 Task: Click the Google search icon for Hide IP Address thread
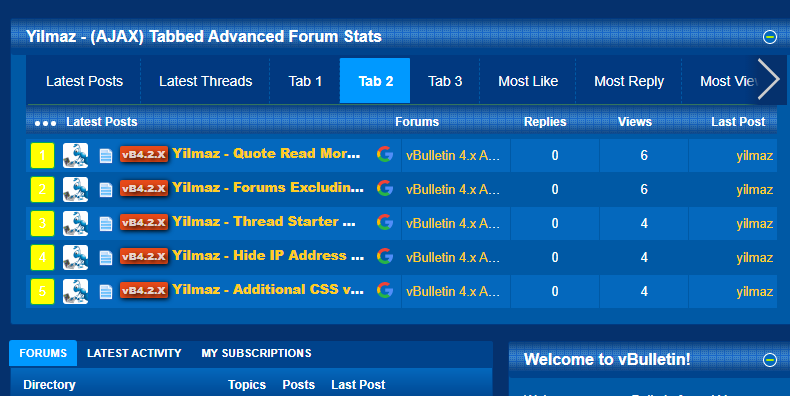[385, 256]
